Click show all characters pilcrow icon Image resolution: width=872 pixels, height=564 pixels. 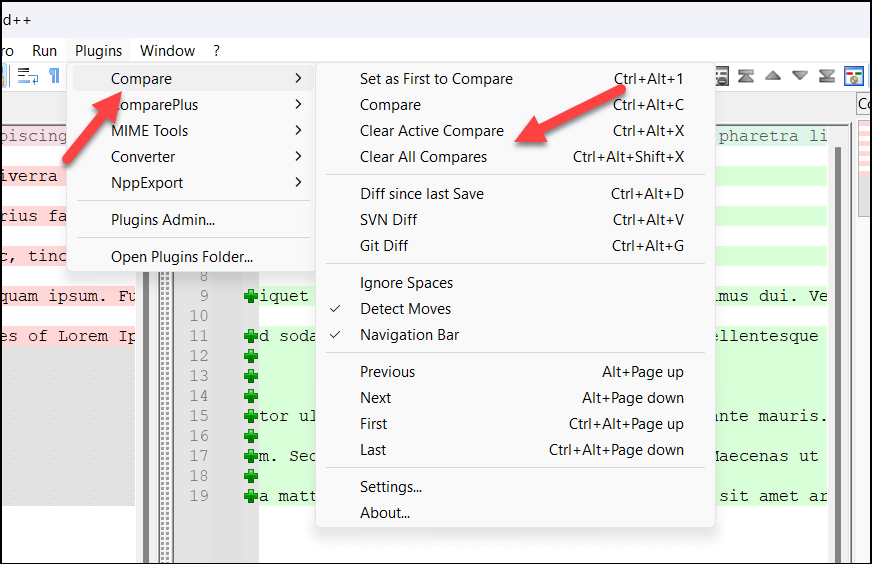54,76
